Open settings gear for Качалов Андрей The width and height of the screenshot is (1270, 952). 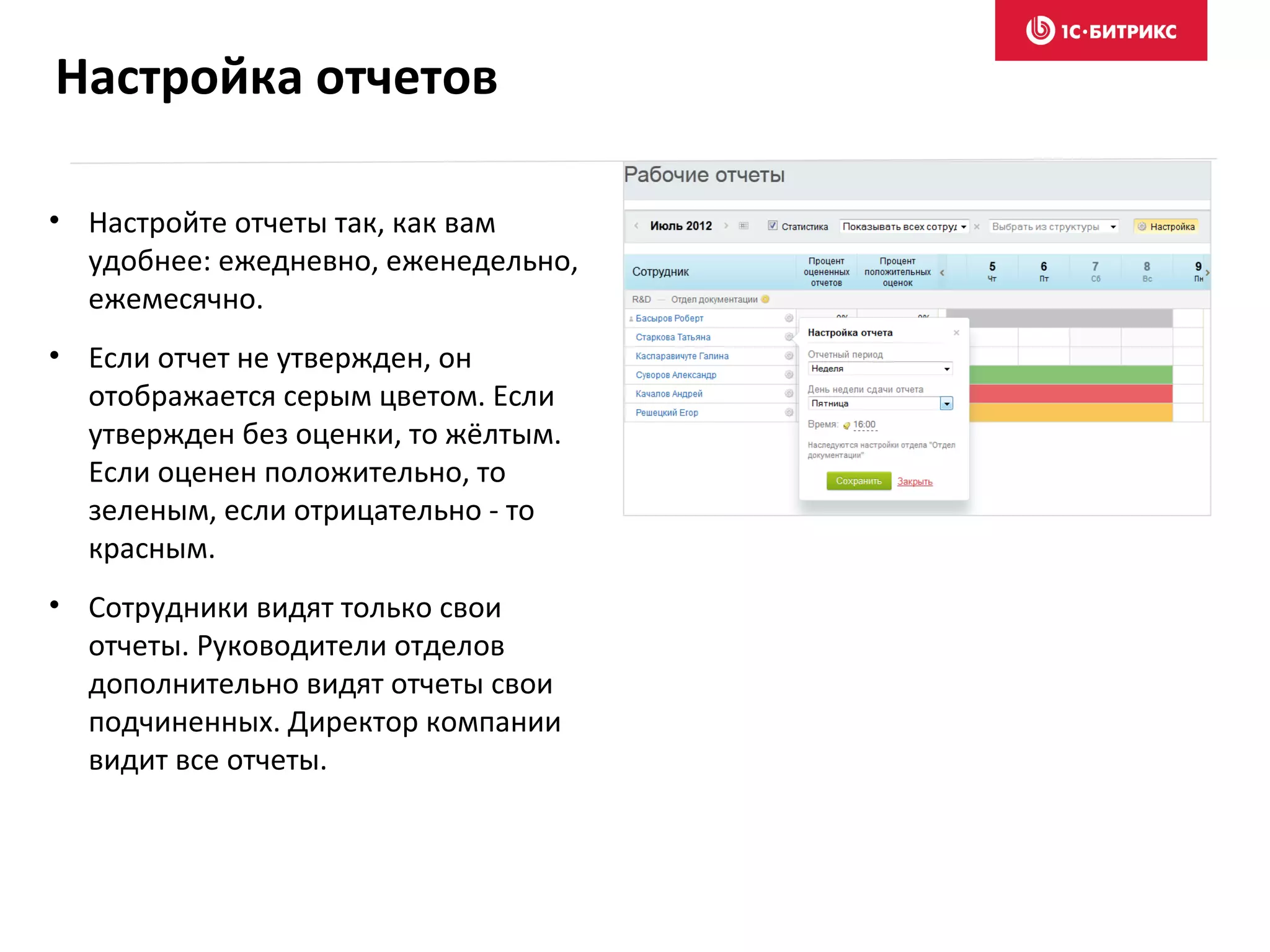click(x=789, y=394)
